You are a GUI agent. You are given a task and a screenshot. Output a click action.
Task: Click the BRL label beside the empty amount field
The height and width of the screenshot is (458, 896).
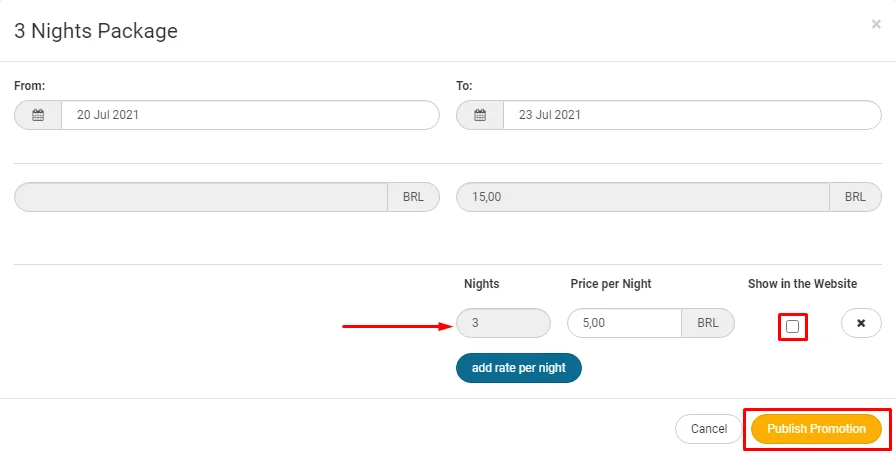(x=413, y=197)
